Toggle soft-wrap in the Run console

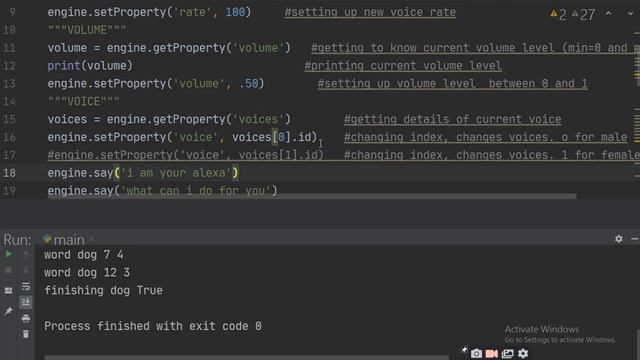tap(26, 287)
